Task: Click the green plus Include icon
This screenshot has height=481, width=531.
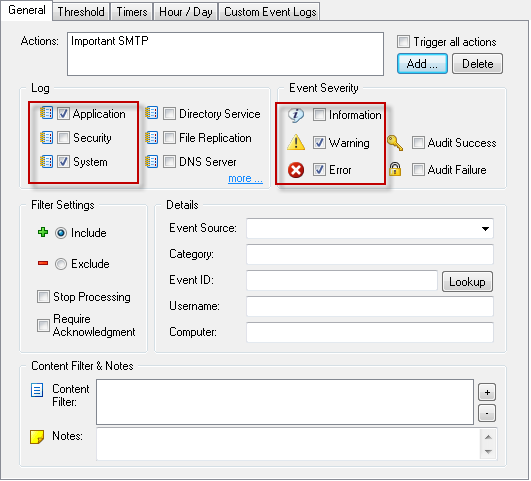Action: pos(43,232)
